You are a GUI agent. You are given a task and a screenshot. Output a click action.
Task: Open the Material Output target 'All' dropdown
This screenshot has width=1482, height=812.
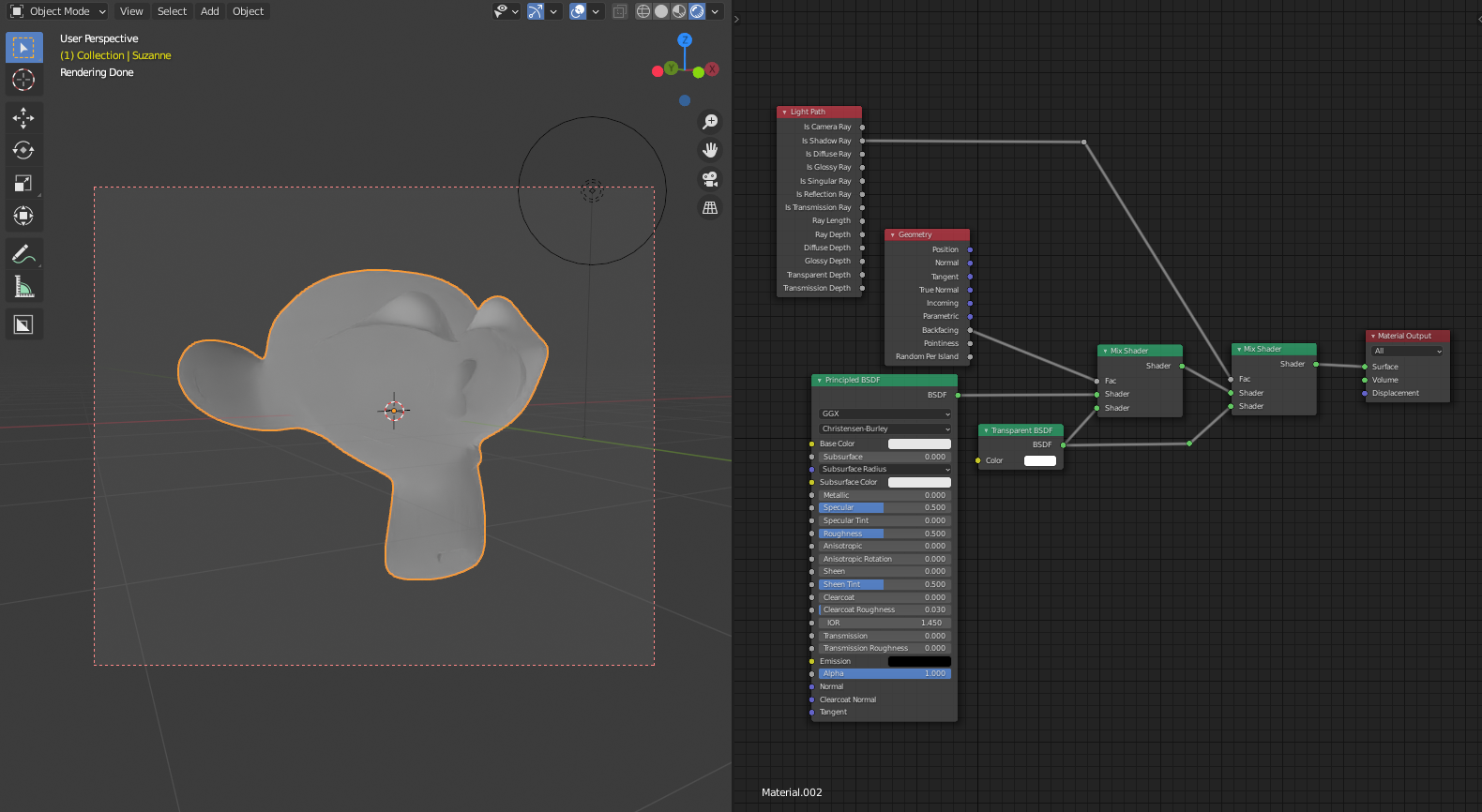[1408, 351]
